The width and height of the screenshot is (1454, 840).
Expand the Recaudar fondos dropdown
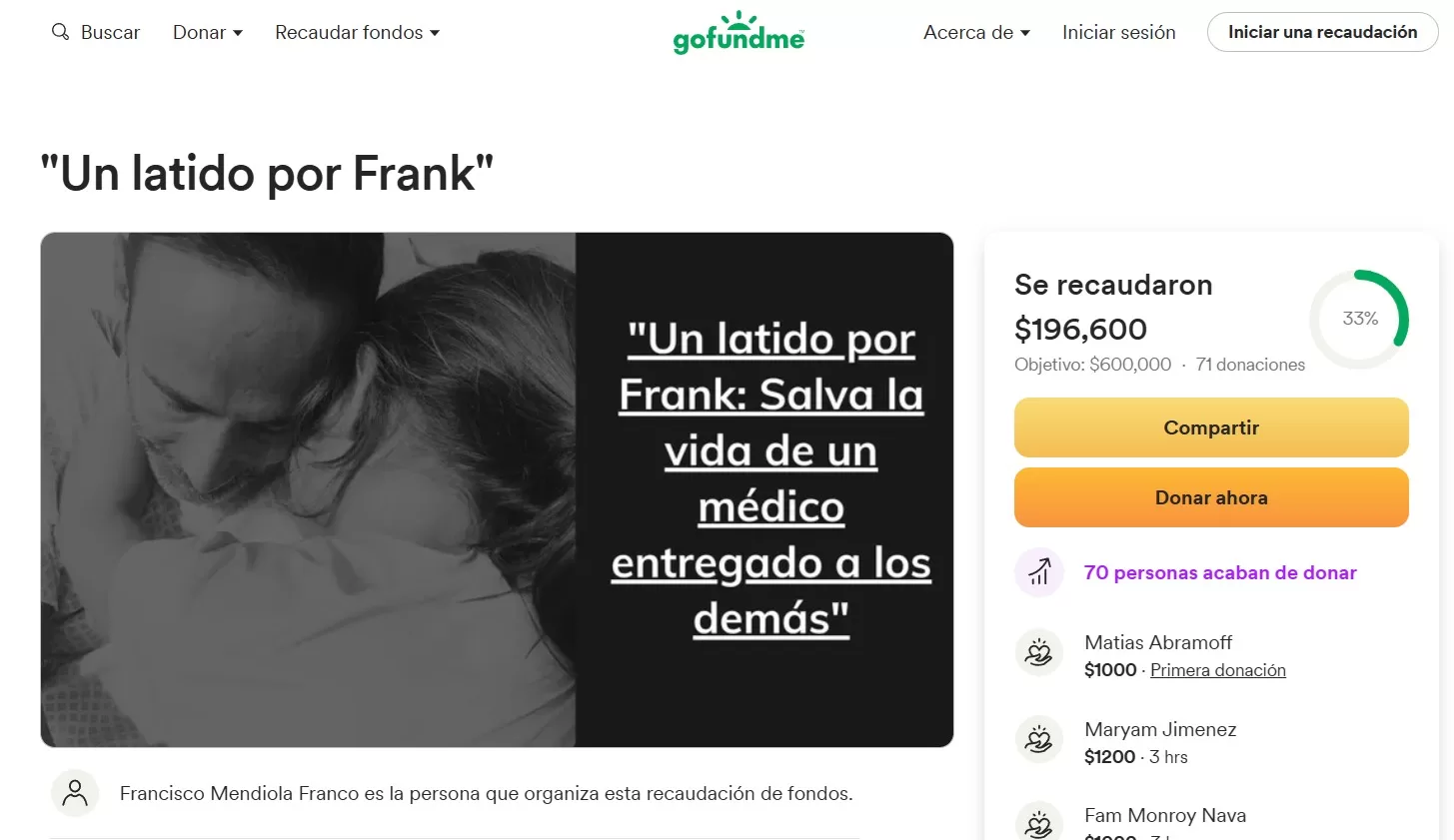click(x=357, y=32)
